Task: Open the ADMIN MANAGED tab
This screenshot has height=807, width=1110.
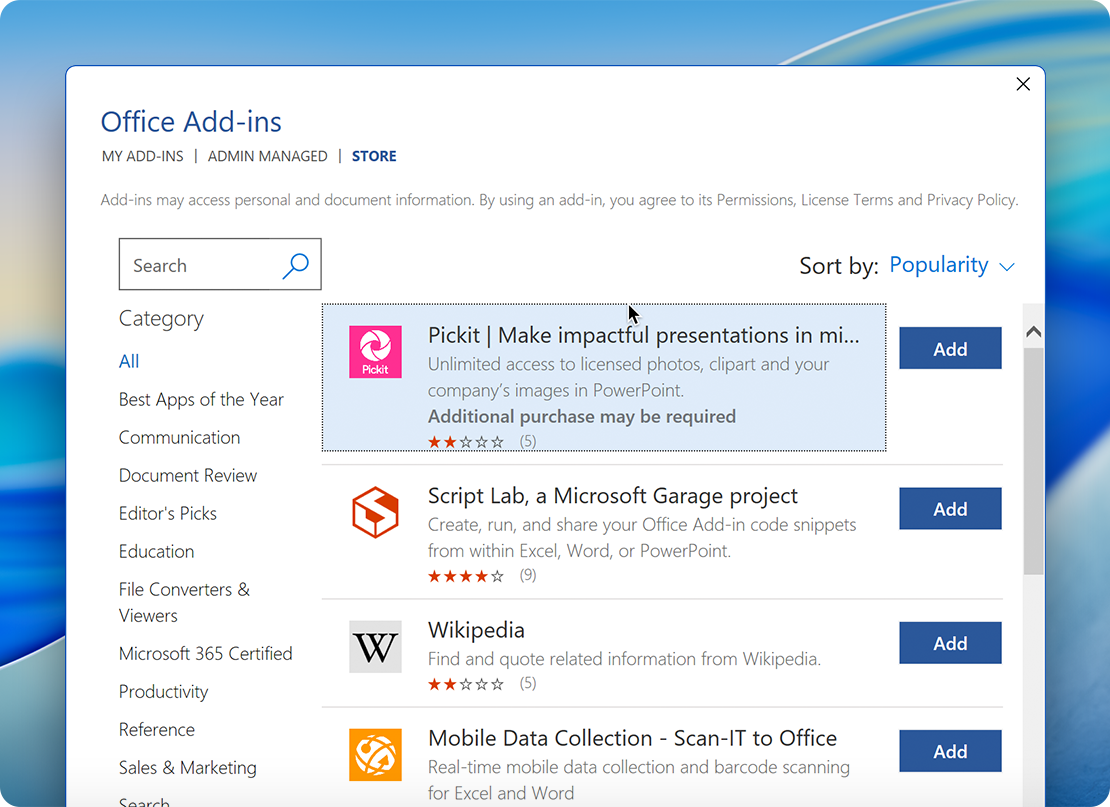Action: point(268,156)
